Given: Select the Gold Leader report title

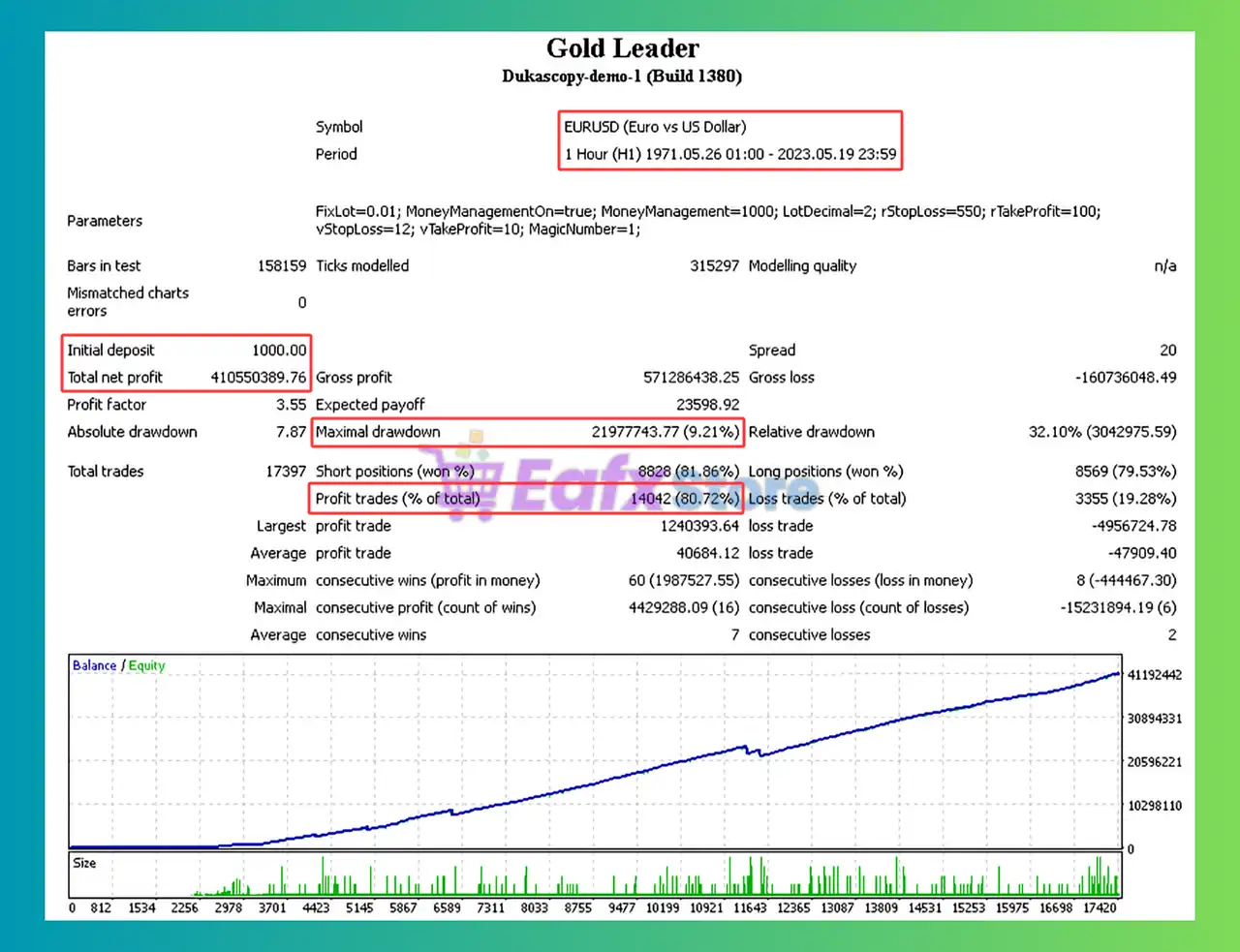Looking at the screenshot, I should [623, 47].
